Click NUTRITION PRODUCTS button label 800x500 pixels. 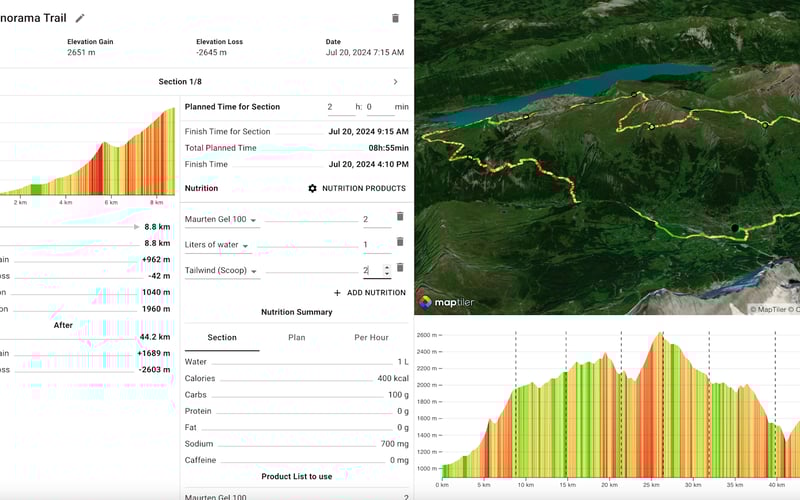pos(364,188)
